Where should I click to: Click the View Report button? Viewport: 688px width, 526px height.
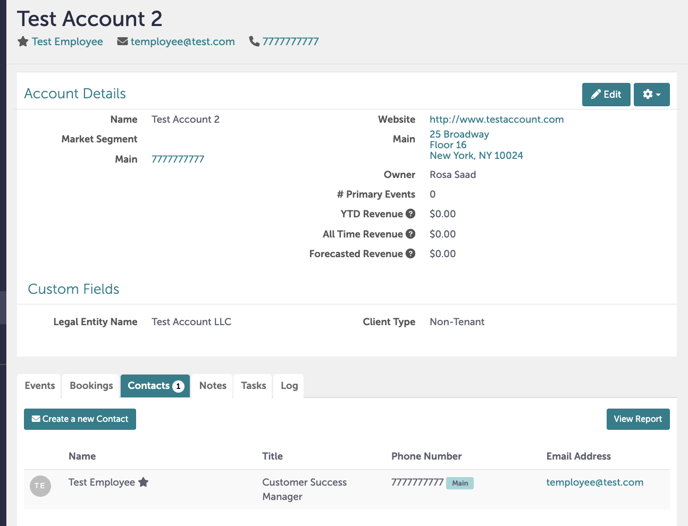(x=638, y=419)
